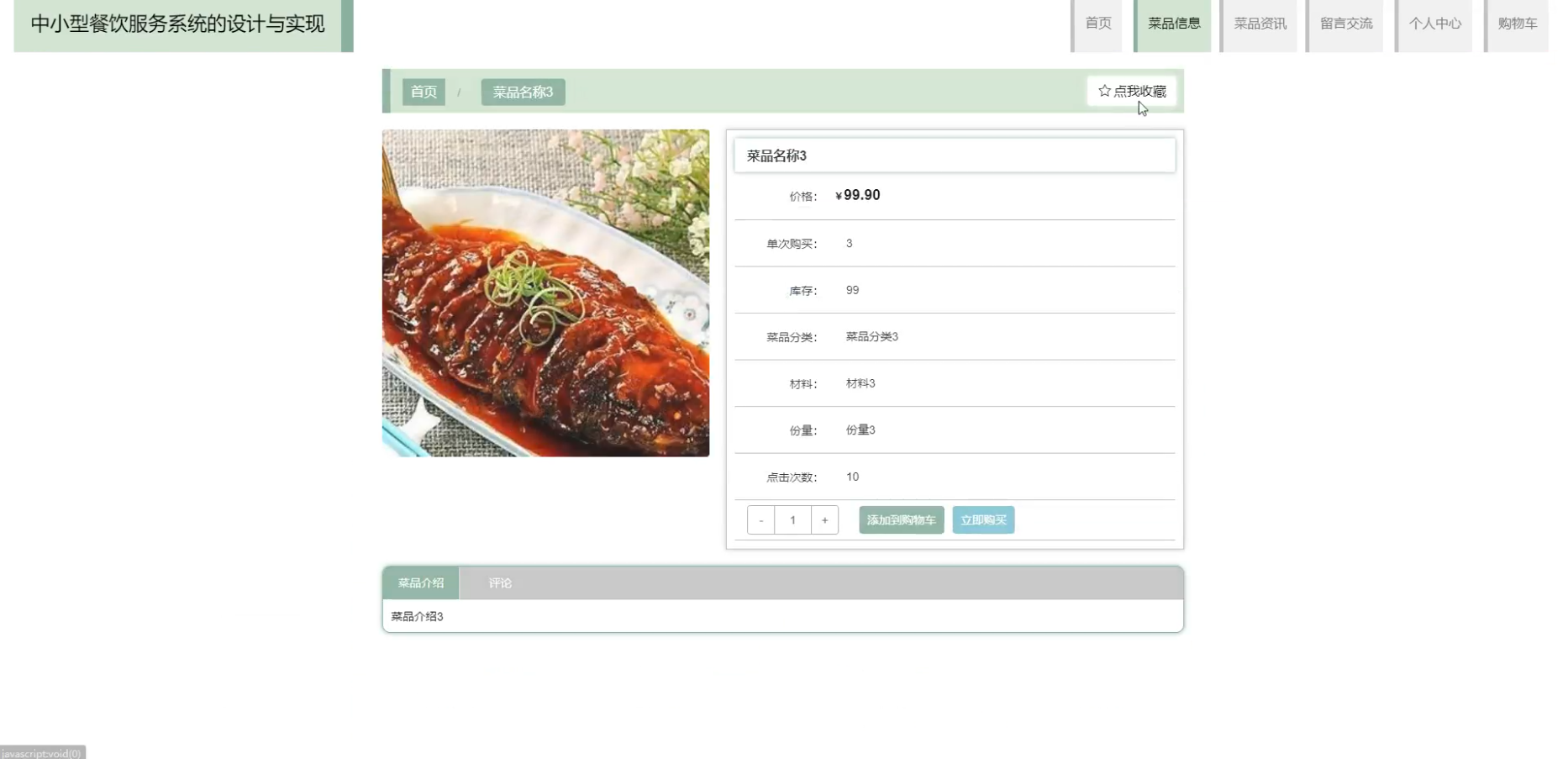
Task: Focus the quantity input showing 1
Action: click(x=793, y=520)
